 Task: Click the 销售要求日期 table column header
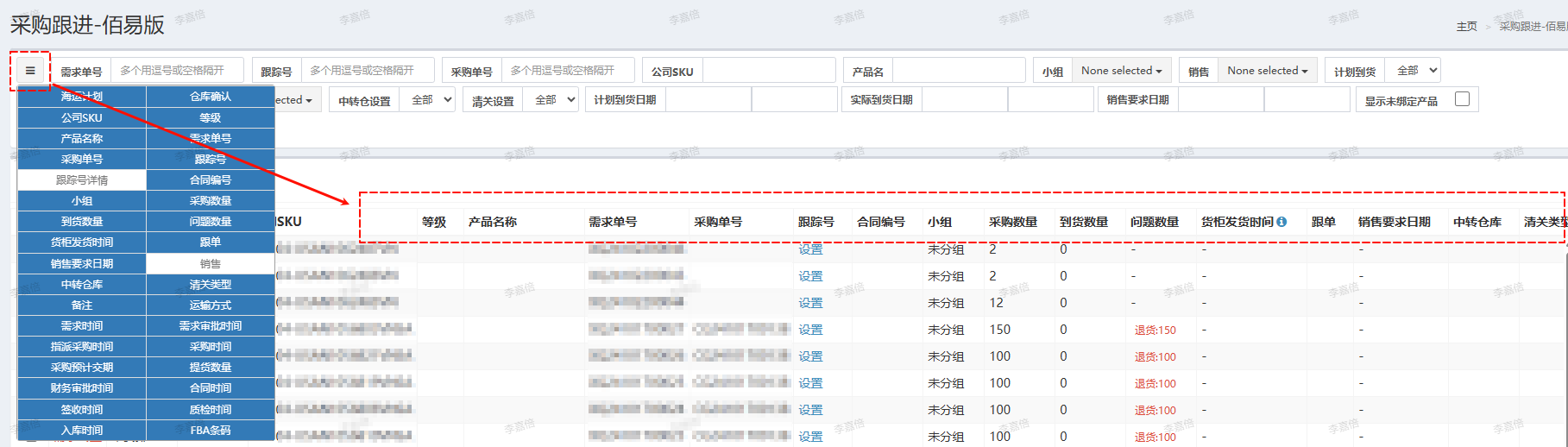[x=1395, y=222]
